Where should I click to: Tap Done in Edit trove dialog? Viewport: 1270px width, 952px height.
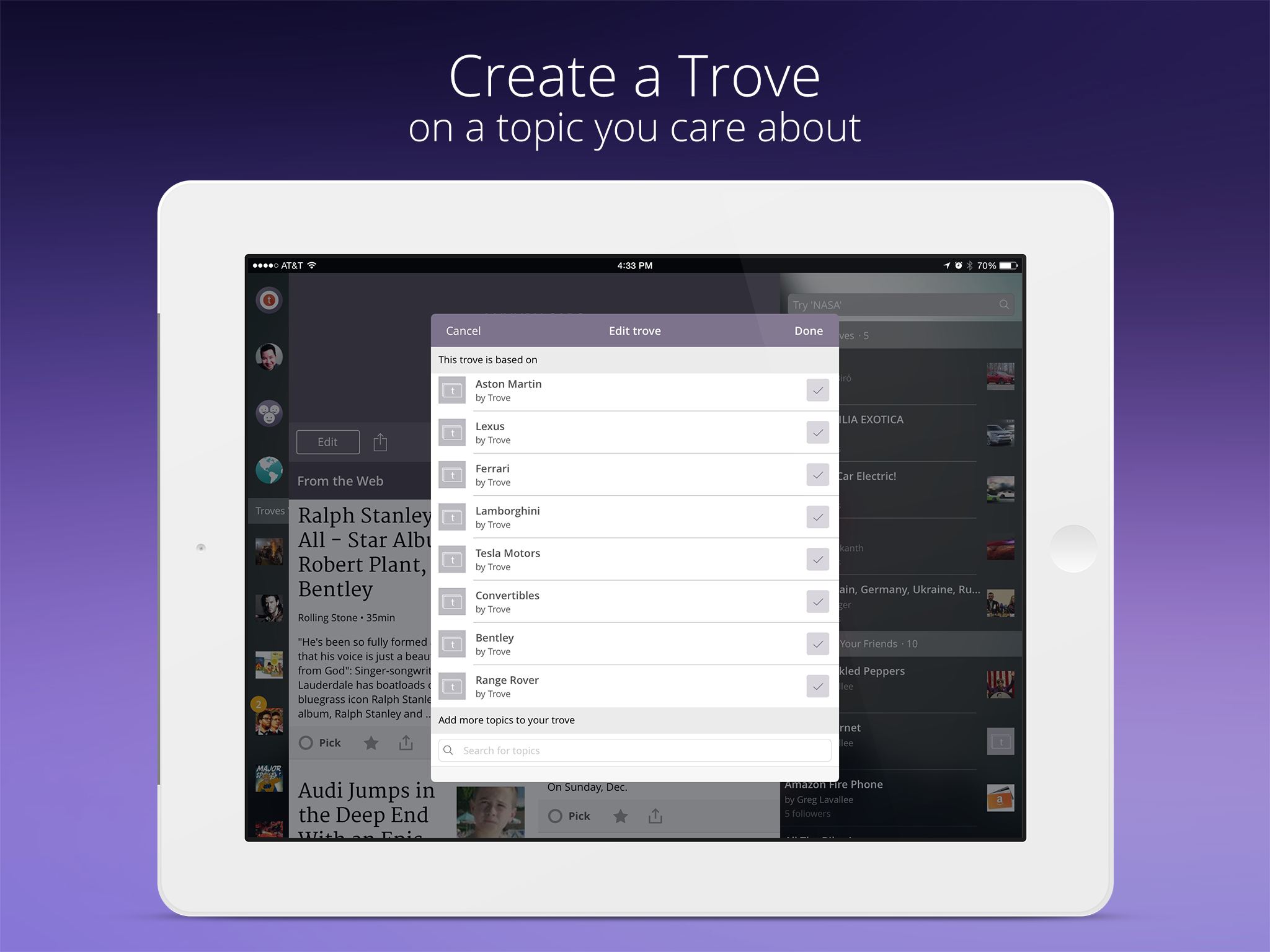pyautogui.click(x=809, y=331)
